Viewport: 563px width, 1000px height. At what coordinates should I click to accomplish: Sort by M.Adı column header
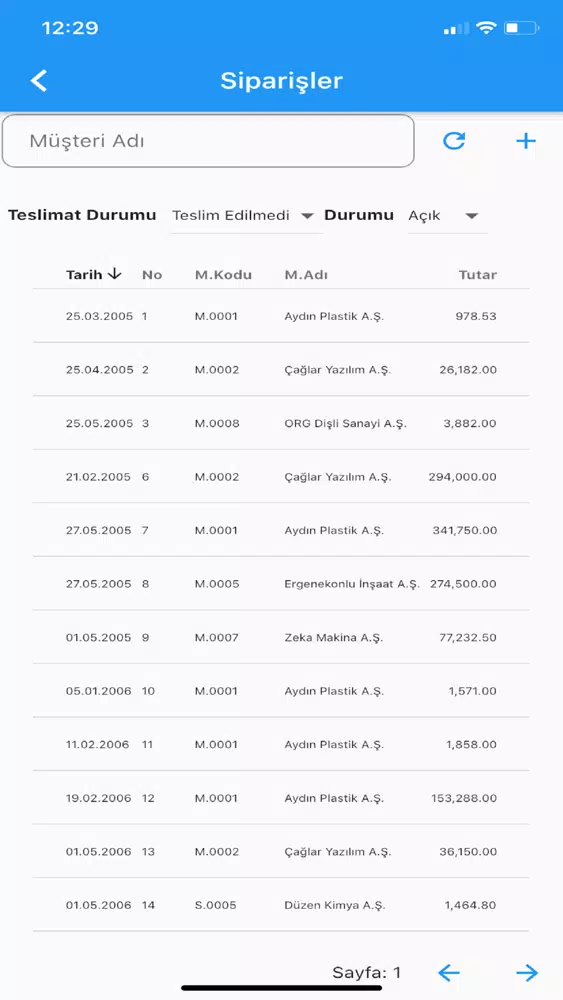pos(306,275)
